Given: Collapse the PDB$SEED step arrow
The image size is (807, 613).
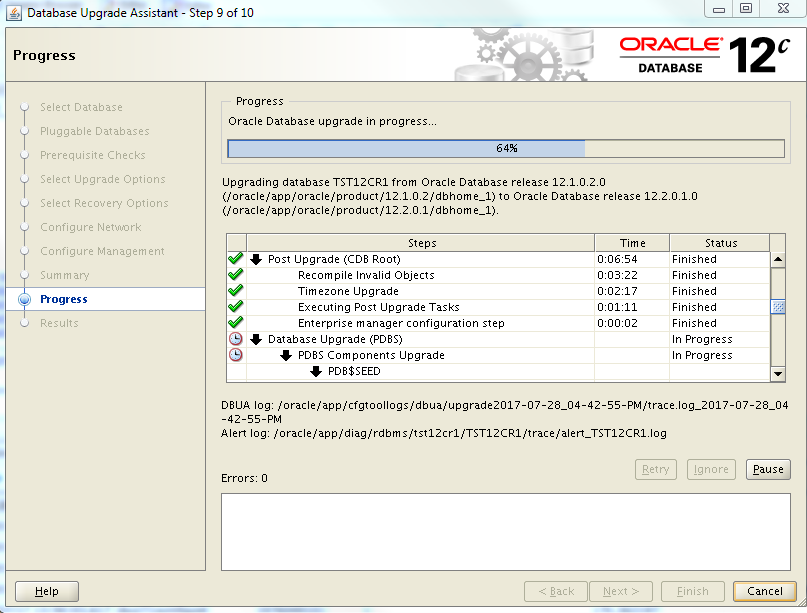Looking at the screenshot, I should tap(316, 372).
